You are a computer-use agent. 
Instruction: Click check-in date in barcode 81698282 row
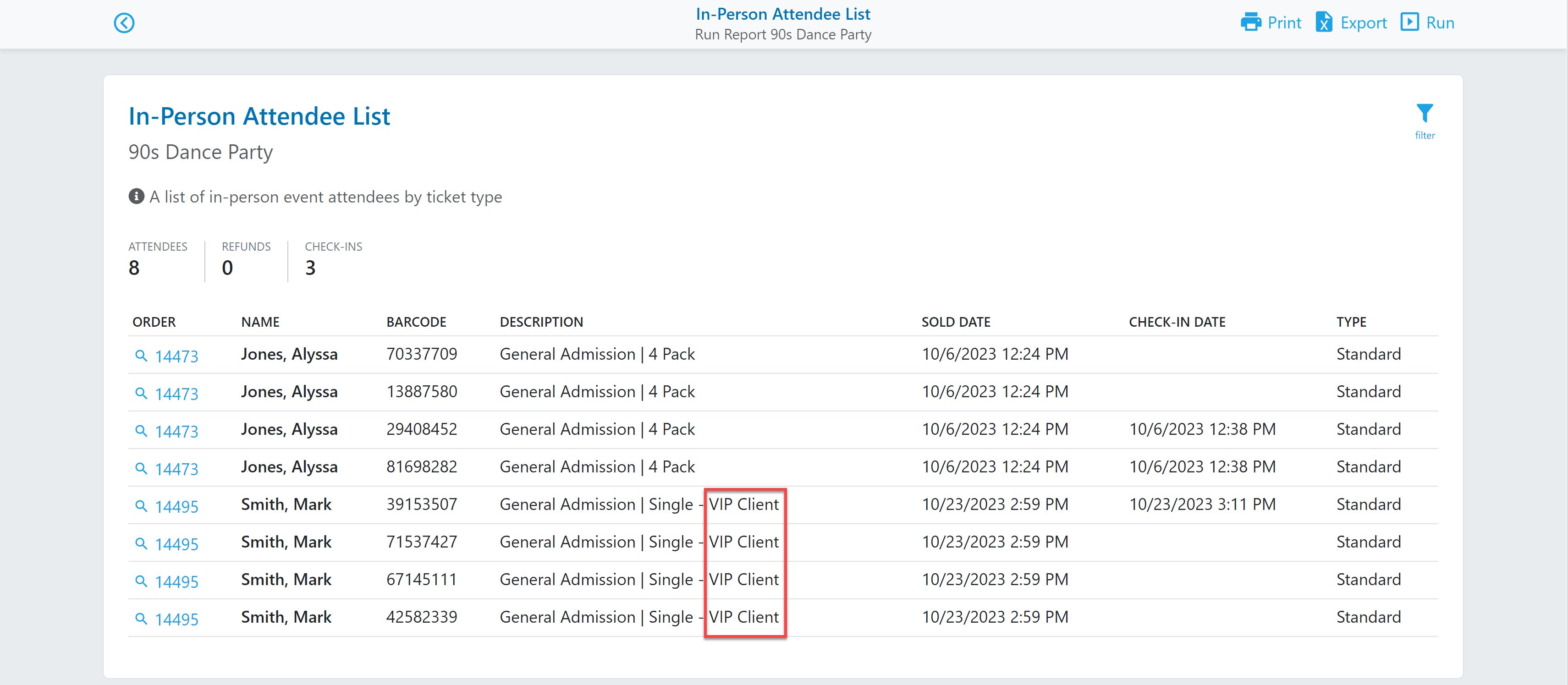(x=1202, y=467)
